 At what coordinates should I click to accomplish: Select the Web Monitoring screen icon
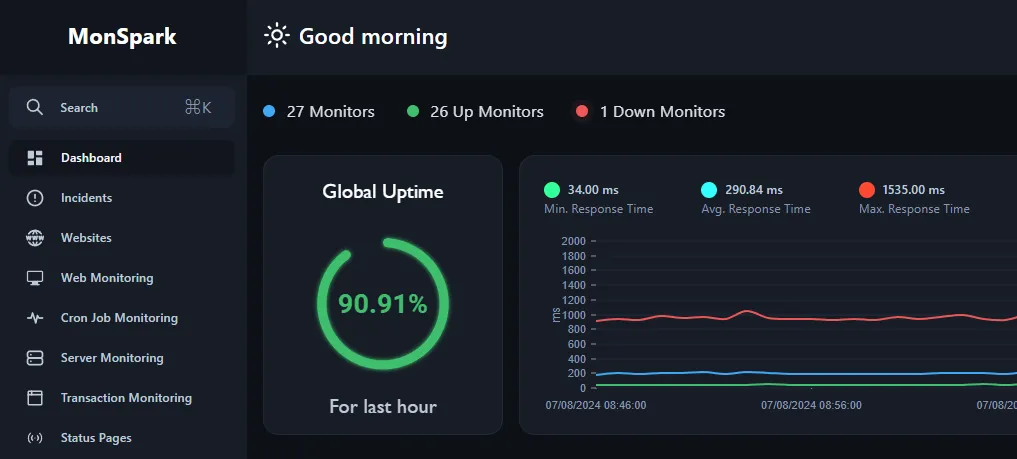35,278
